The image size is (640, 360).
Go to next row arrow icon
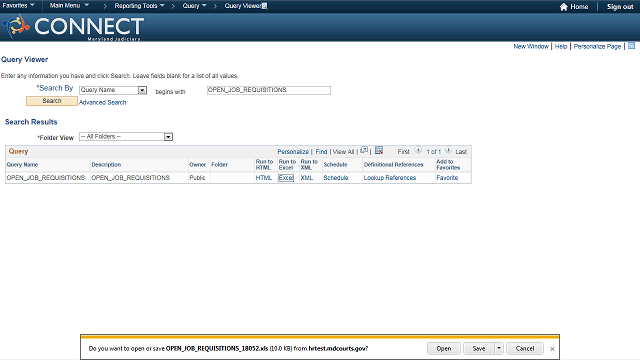448,151
